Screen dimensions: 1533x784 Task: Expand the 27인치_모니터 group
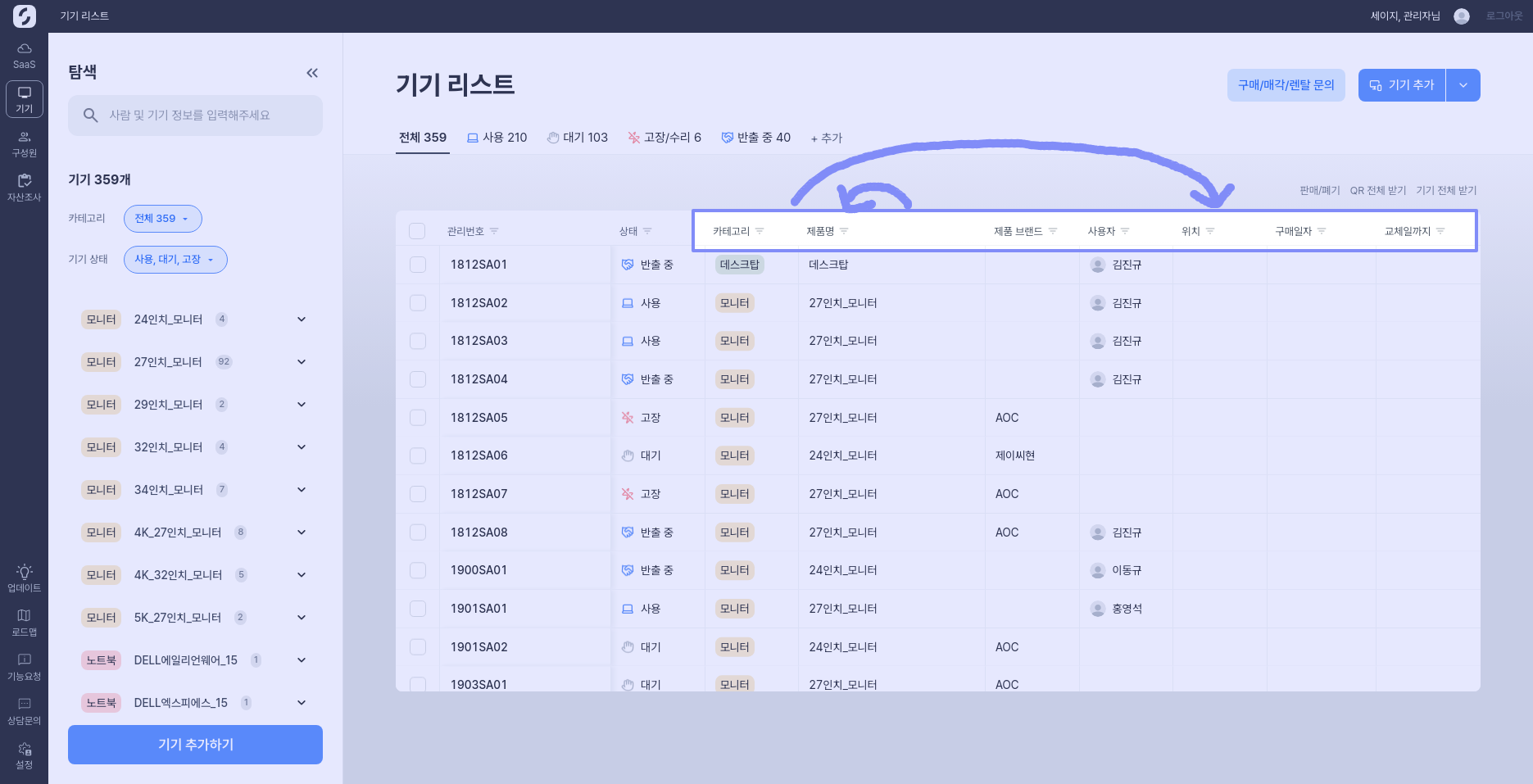point(302,362)
